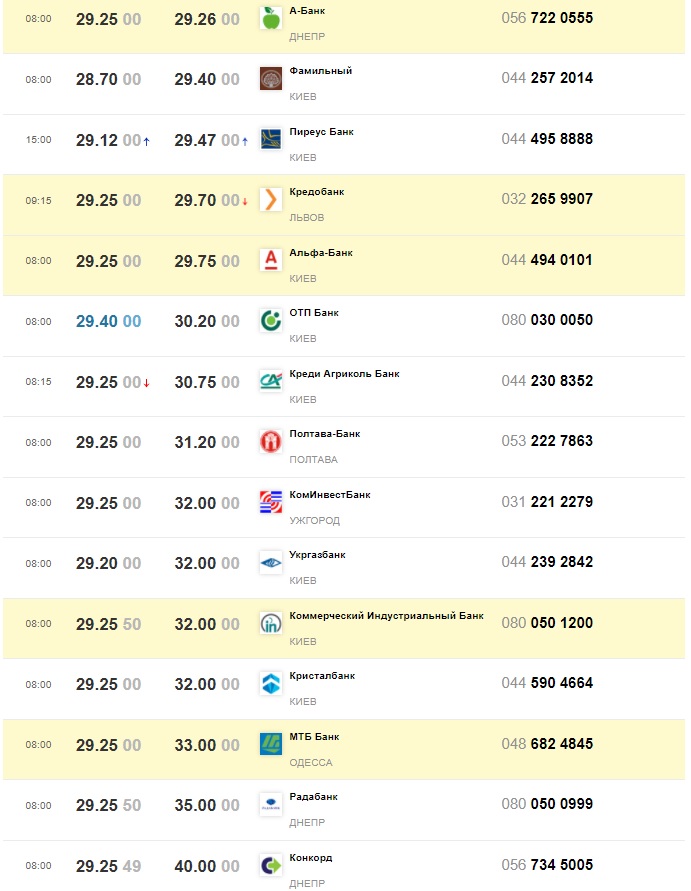Click the Креди Агриколь Банк logo
The image size is (691, 891).
[270, 381]
